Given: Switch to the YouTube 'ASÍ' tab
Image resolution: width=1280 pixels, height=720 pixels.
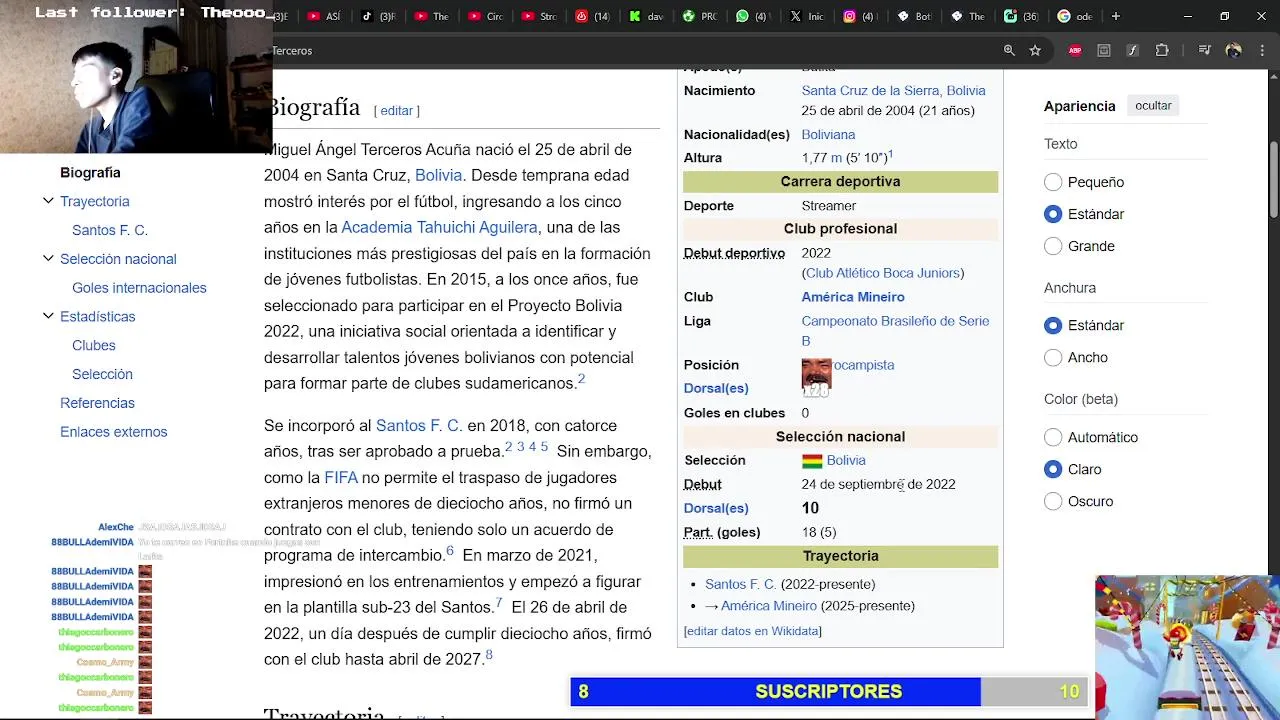Looking at the screenshot, I should tap(324, 16).
